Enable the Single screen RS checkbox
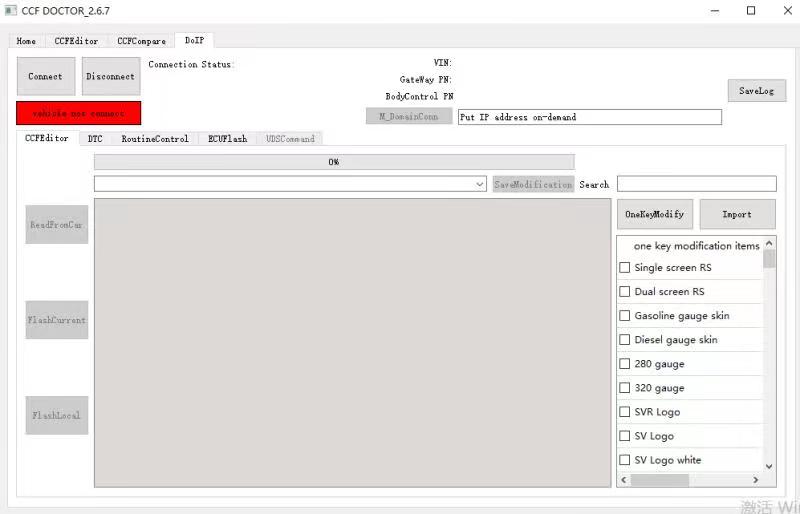Image resolution: width=800 pixels, height=514 pixels. [625, 268]
